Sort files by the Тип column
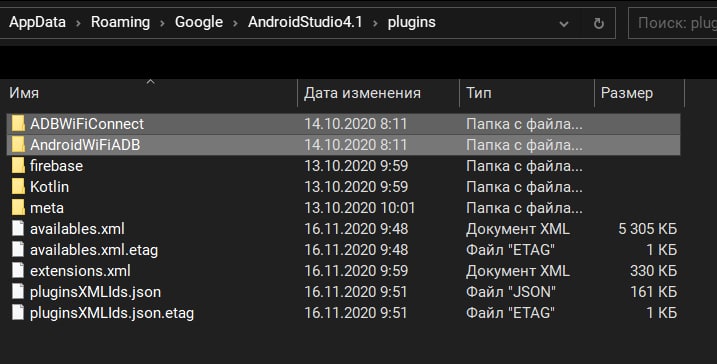The image size is (717, 364). [527, 93]
